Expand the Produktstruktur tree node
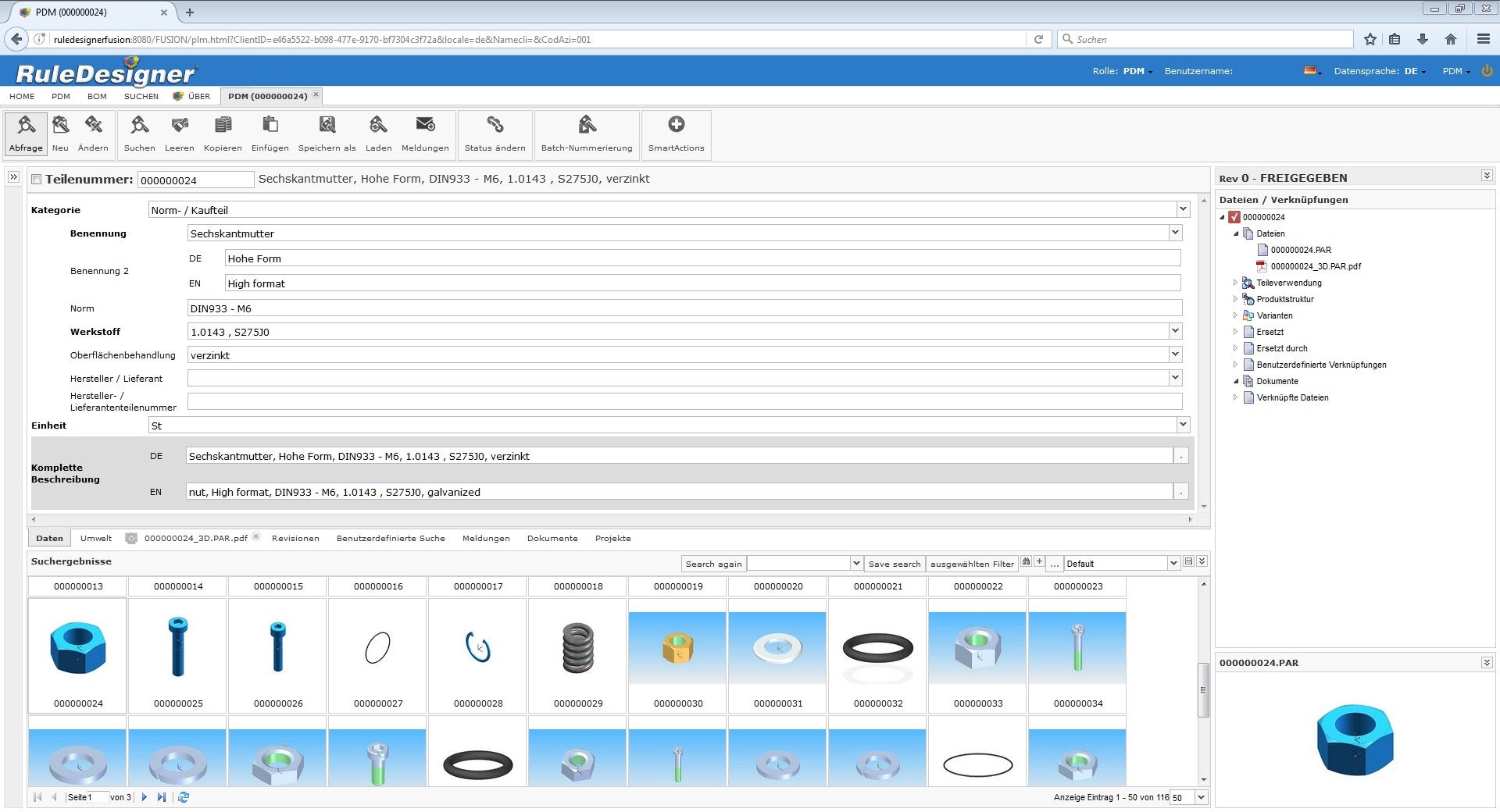The height and width of the screenshot is (812, 1500). (1235, 299)
